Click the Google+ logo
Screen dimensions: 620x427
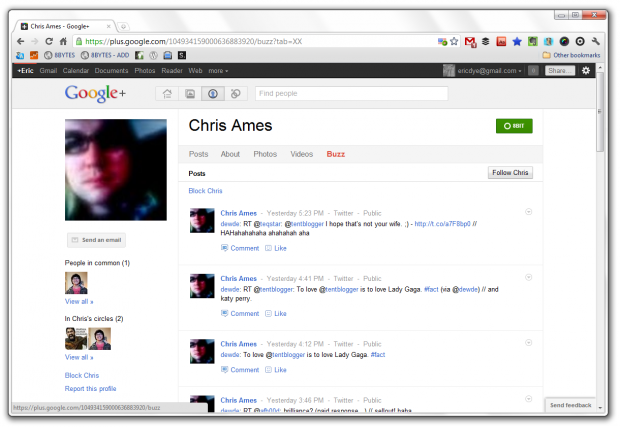tap(95, 93)
